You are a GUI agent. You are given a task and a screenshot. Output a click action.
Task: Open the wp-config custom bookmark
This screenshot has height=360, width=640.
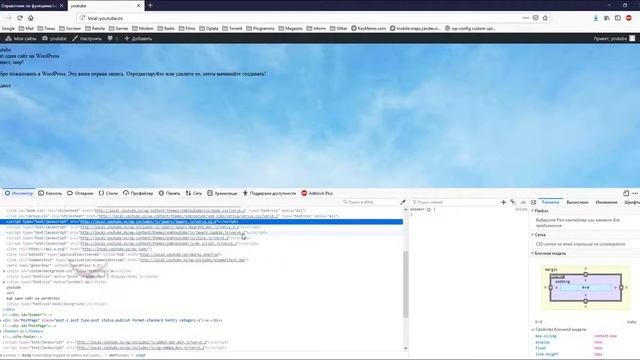tap(470, 29)
